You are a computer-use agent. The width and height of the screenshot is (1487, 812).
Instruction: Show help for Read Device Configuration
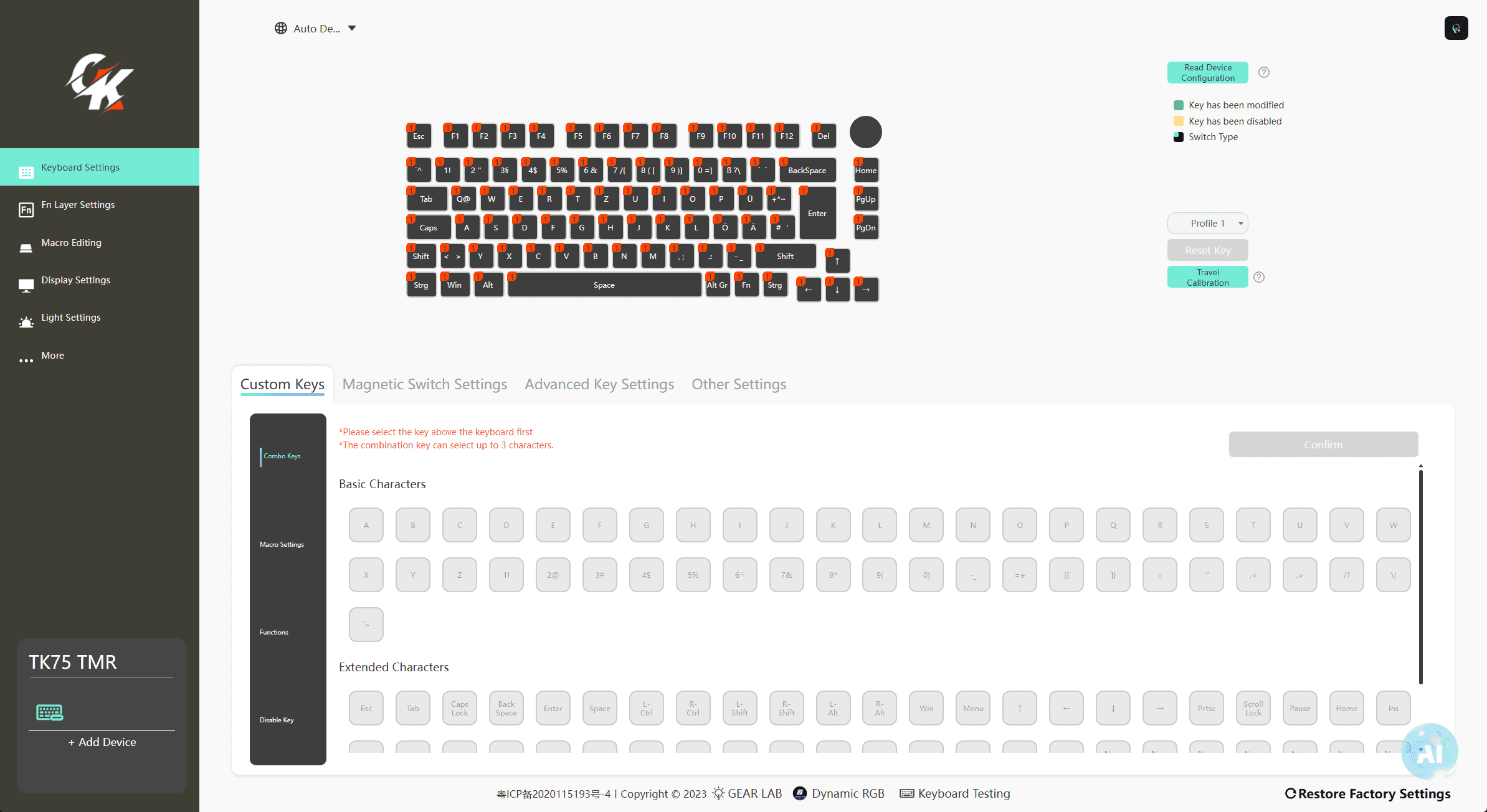coord(1263,72)
